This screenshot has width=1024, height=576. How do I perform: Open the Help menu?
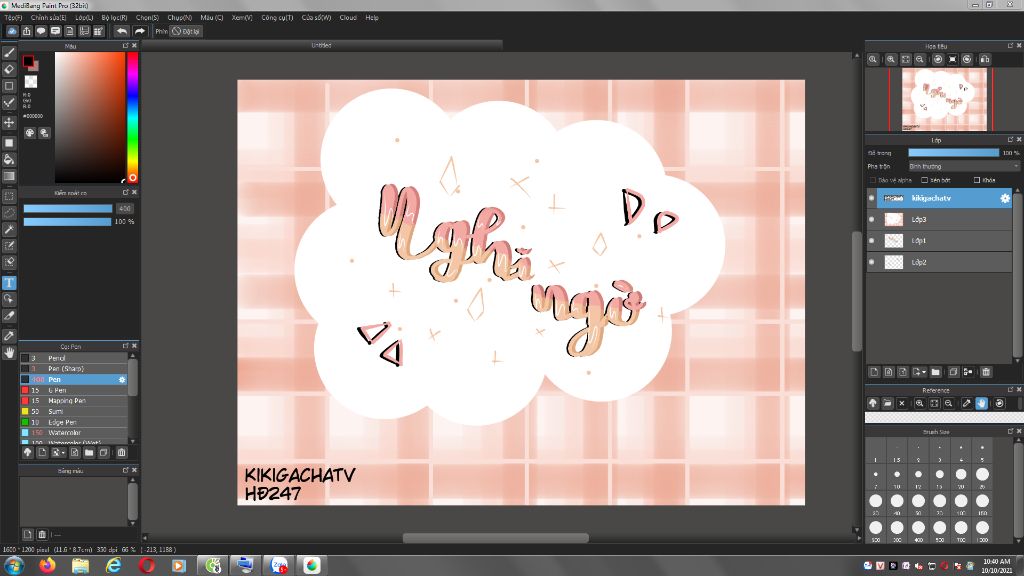point(372,18)
